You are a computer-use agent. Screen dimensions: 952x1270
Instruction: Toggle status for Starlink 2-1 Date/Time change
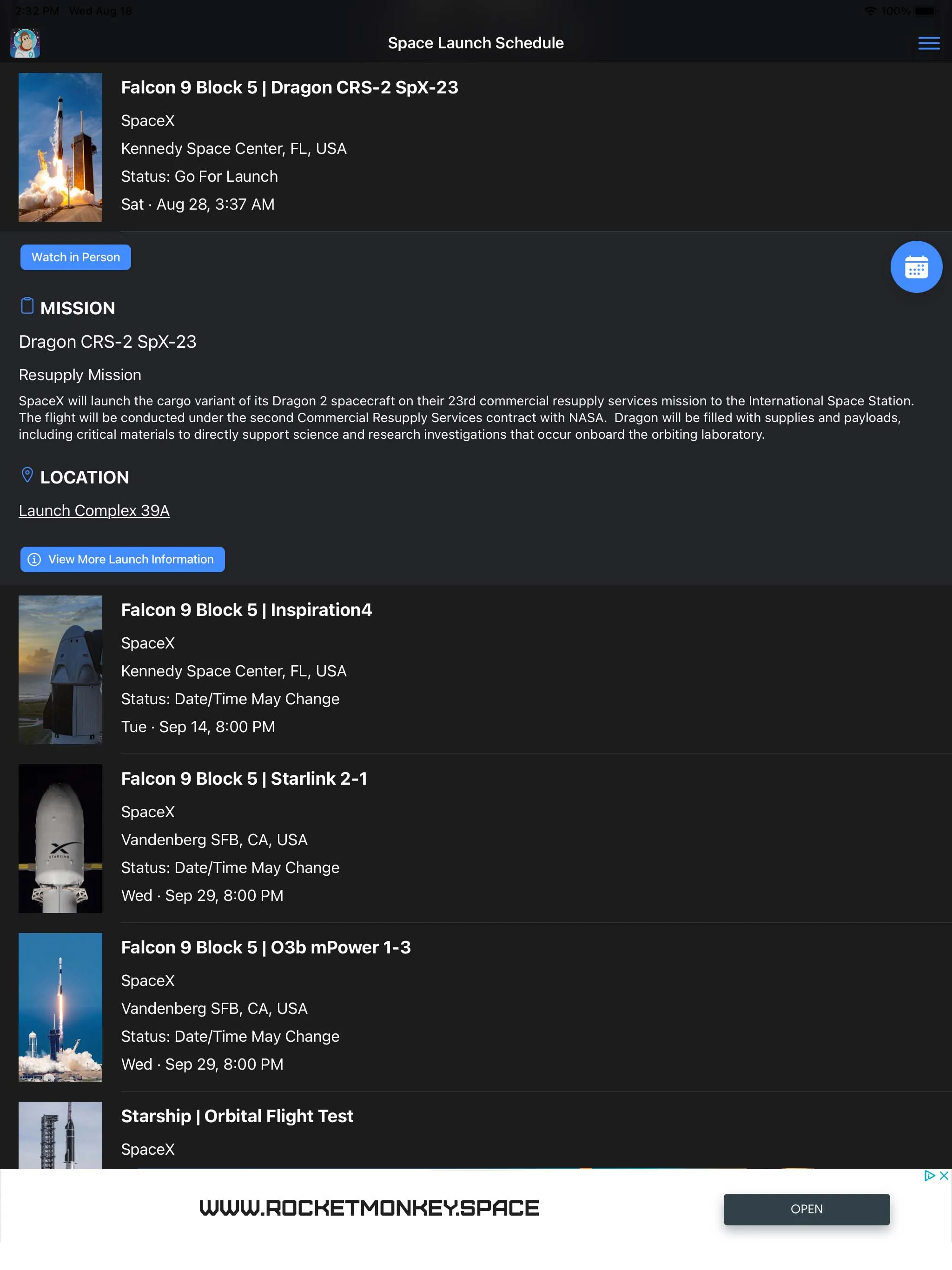(x=230, y=867)
